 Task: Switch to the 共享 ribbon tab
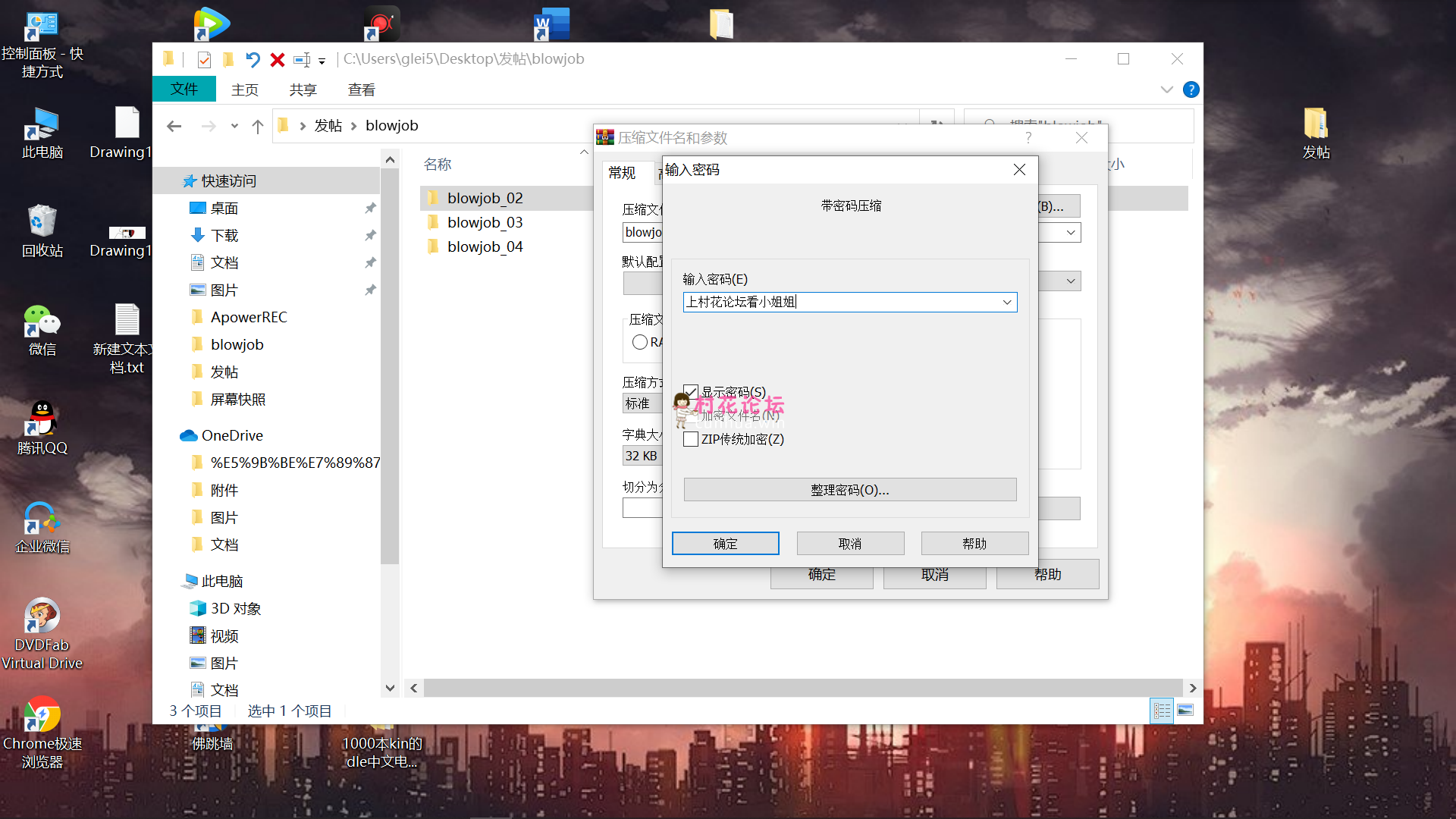pyautogui.click(x=303, y=89)
